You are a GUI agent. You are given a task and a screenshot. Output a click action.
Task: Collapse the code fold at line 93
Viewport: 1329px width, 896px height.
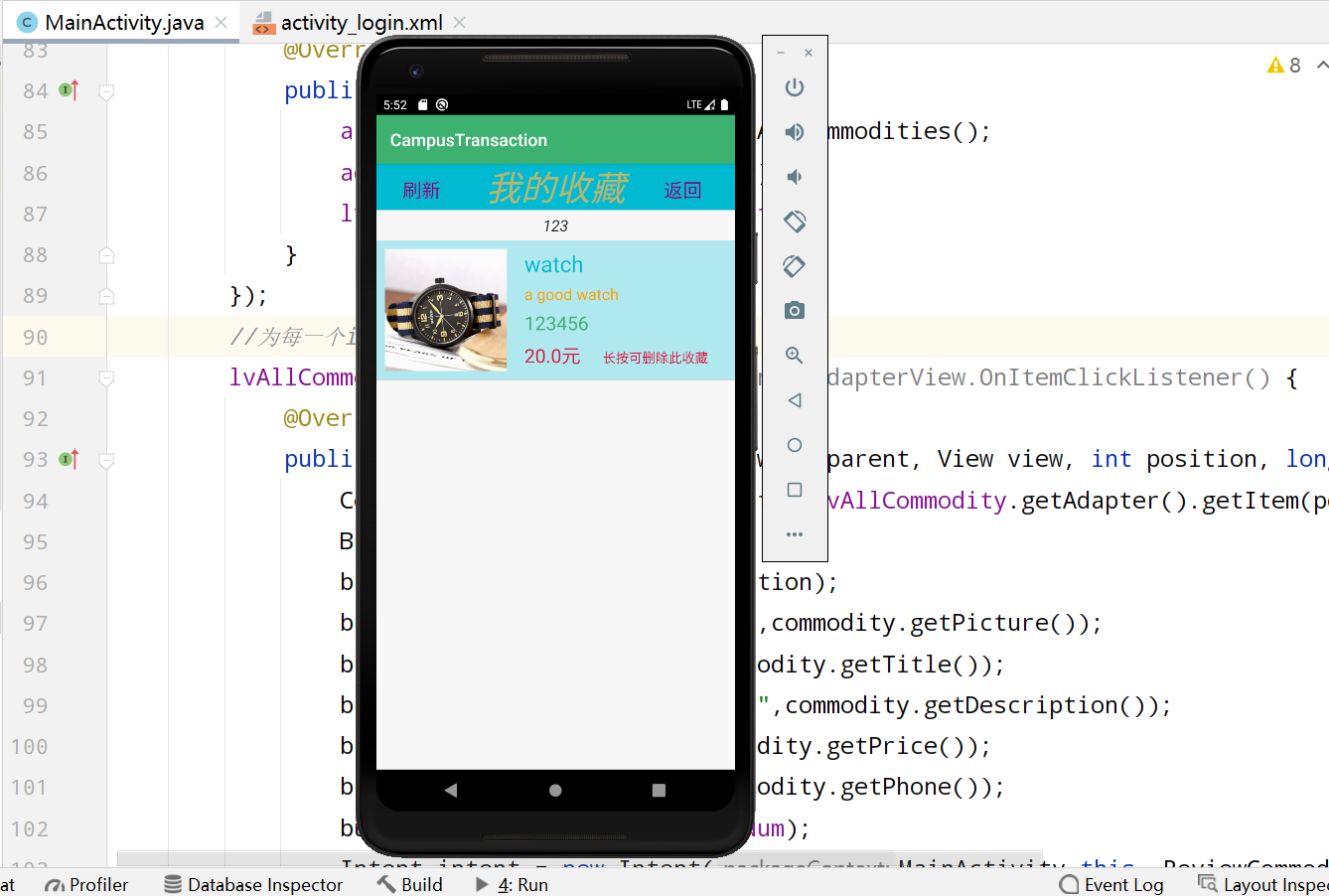pos(106,461)
